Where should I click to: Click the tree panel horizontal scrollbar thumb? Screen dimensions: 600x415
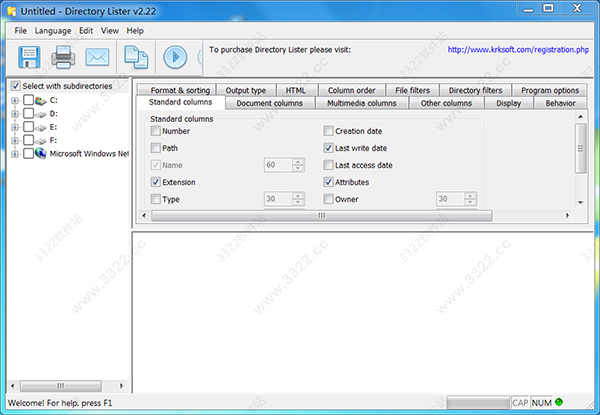click(x=61, y=386)
